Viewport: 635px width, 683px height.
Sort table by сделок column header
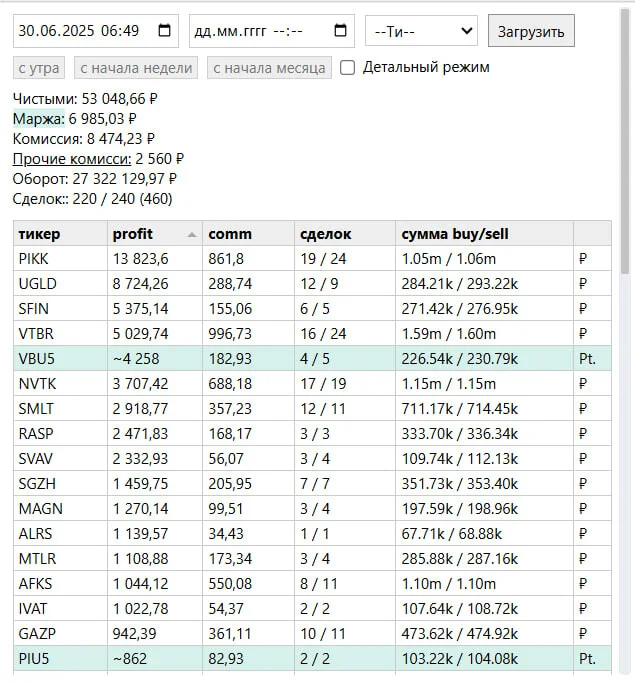pos(345,234)
